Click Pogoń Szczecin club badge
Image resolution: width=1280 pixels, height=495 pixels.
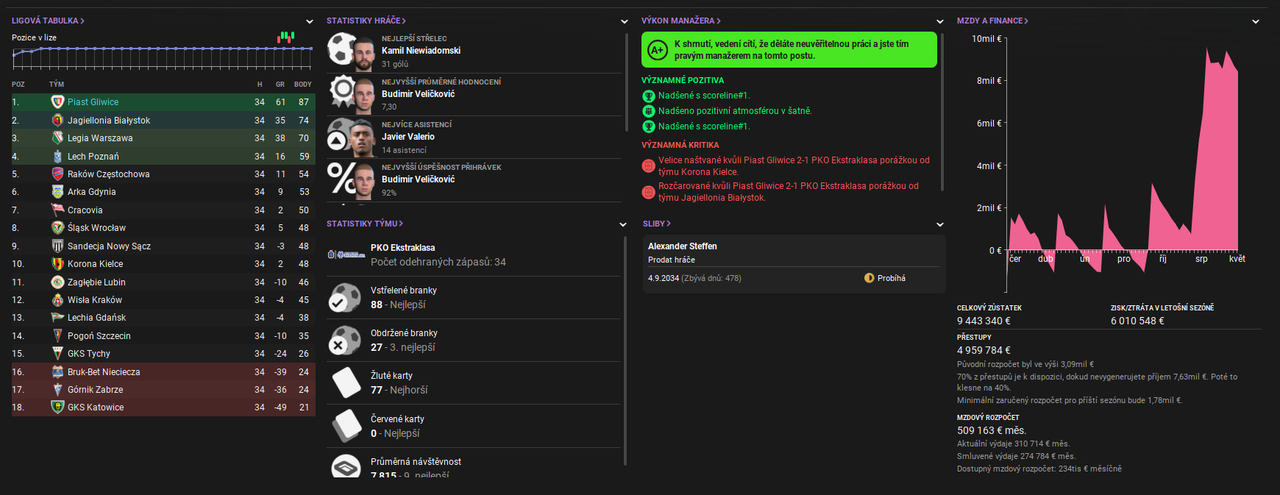click(x=57, y=336)
